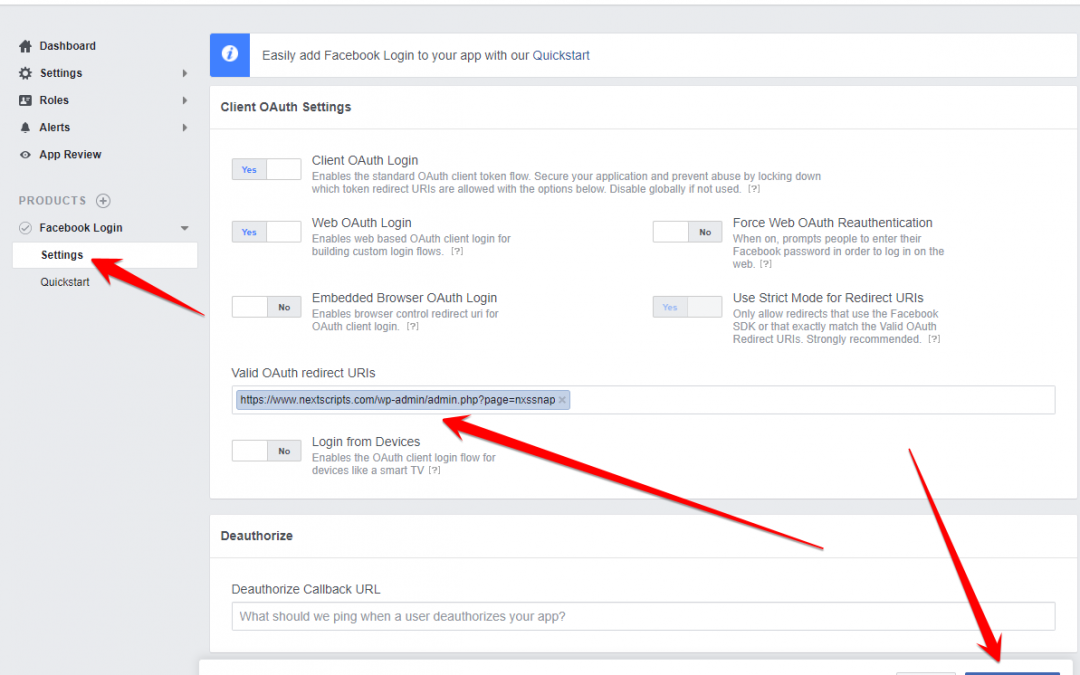
Task: Toggle Use Strict Mode for Redirect URIs
Action: [x=687, y=307]
